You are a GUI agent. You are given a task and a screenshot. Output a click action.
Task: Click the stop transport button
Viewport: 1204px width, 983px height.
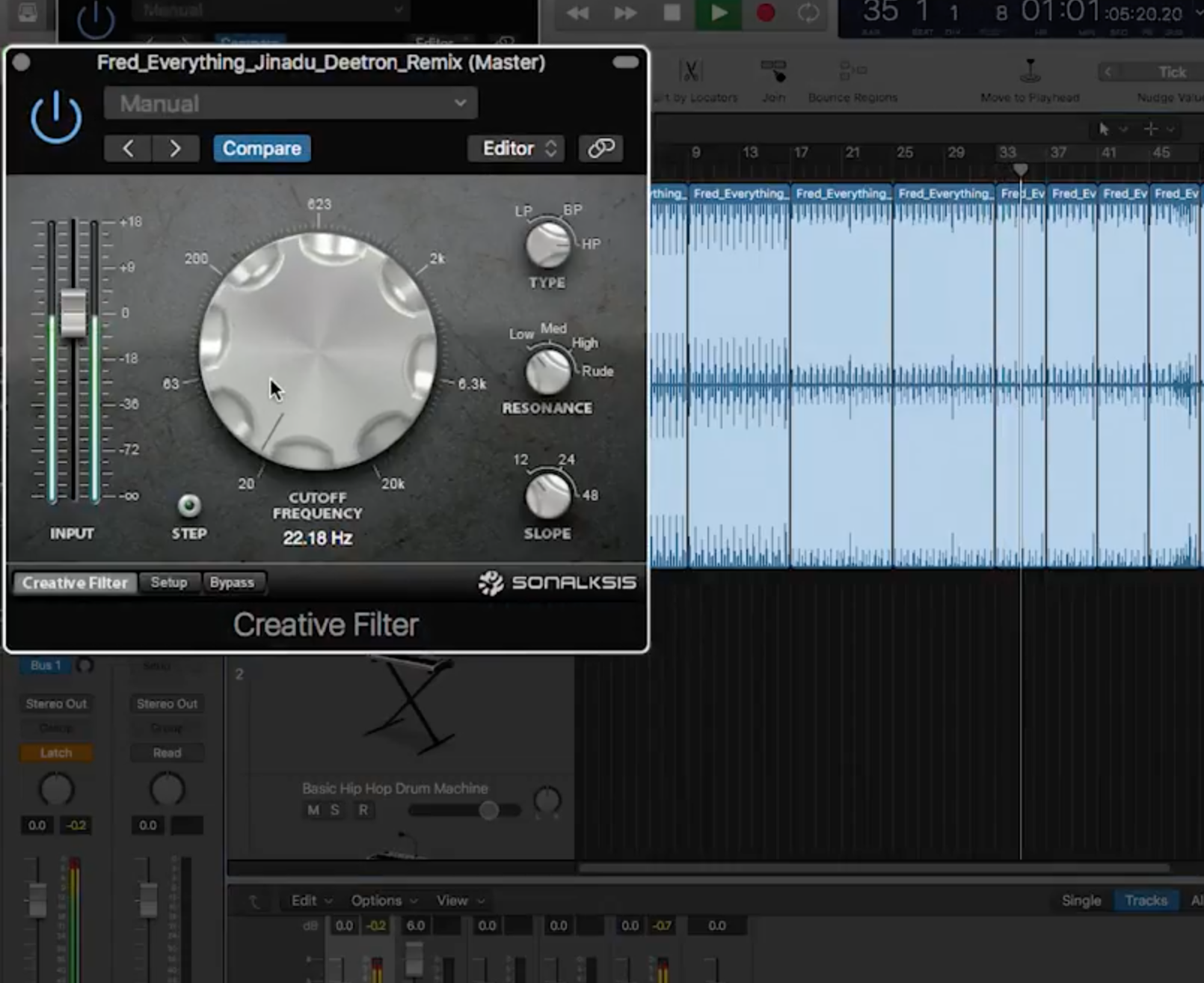point(672,13)
